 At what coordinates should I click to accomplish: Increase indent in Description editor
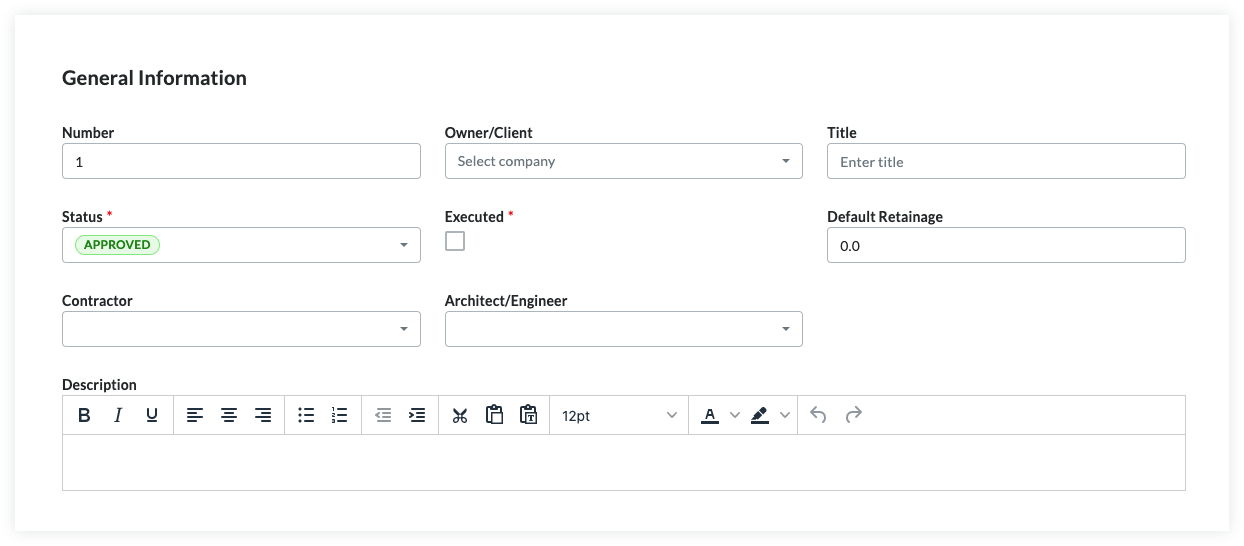click(417, 415)
